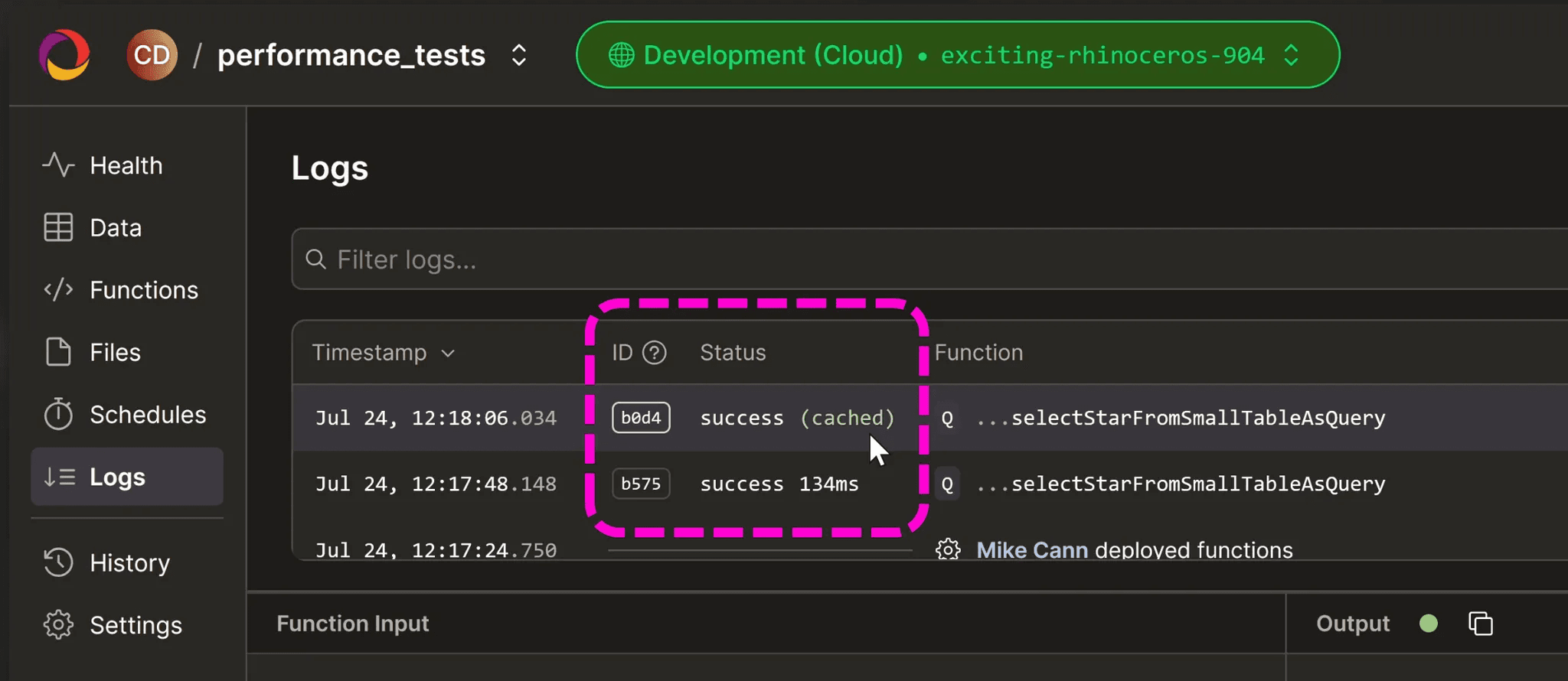
Task: Click the b575 request ID badge
Action: point(641,484)
